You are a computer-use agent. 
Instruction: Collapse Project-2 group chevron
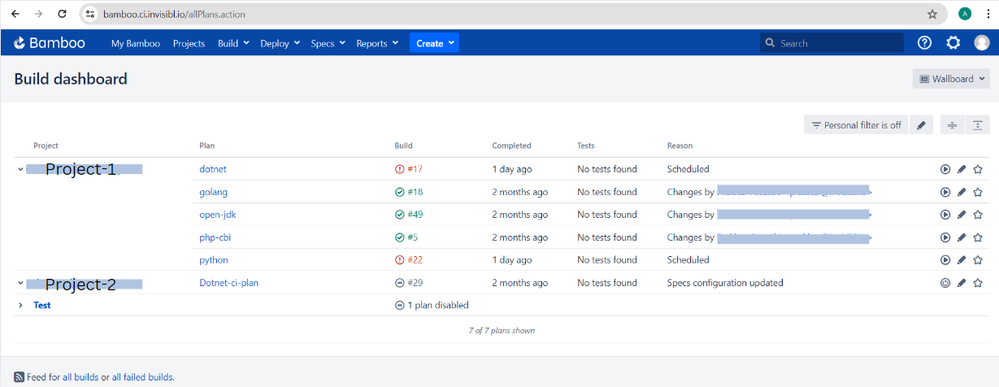pos(20,282)
